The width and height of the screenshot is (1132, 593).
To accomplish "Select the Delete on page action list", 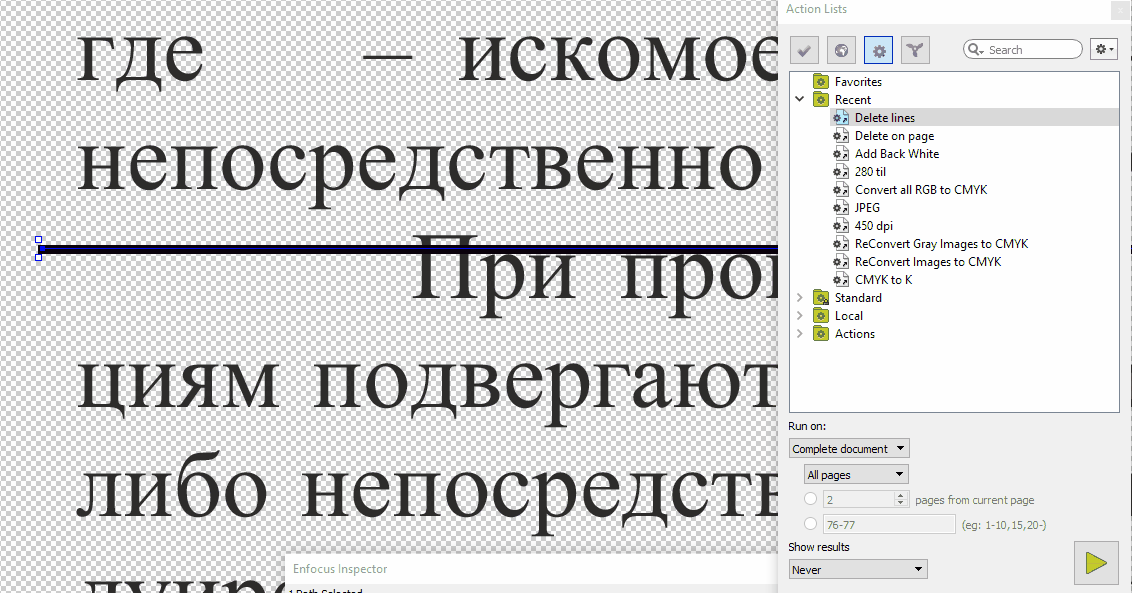I will [x=894, y=136].
